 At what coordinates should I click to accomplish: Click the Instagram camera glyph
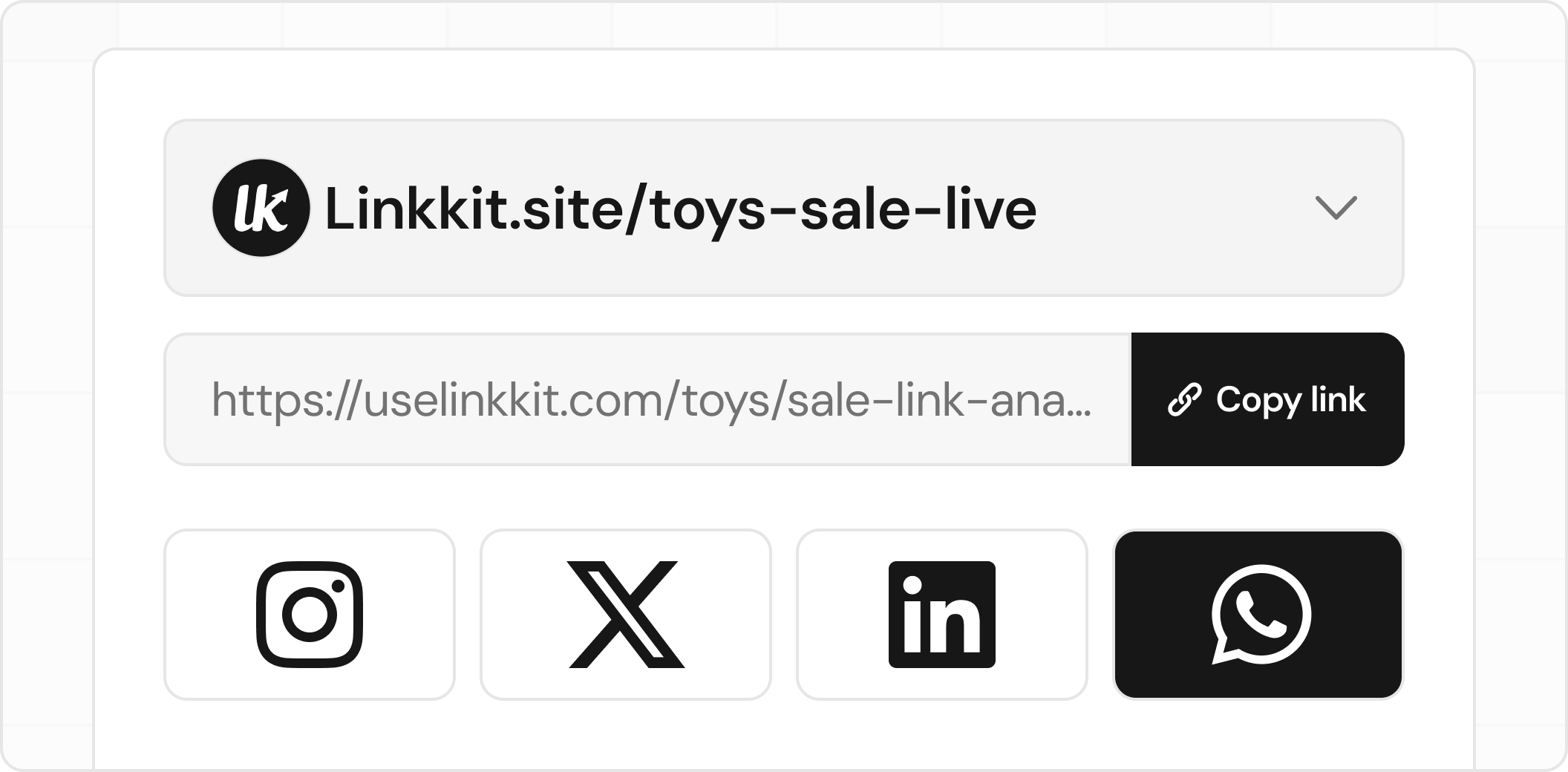tap(309, 615)
